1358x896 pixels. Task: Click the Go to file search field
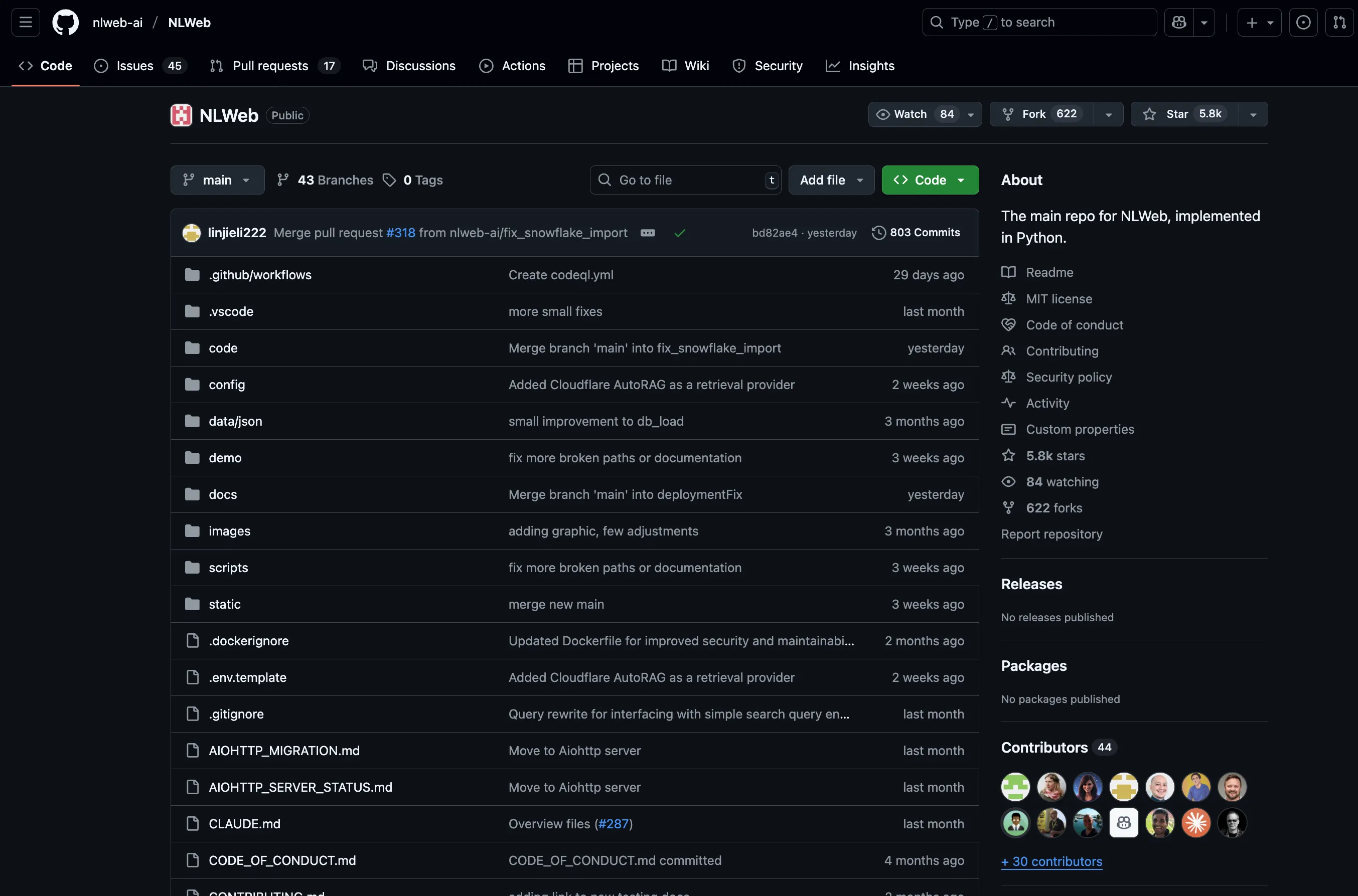[x=685, y=180]
